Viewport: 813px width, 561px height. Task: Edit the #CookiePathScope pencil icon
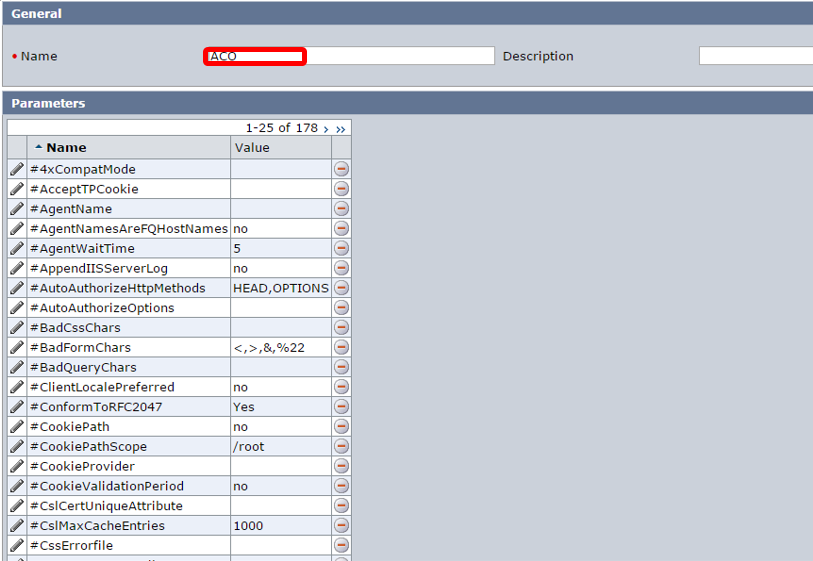click(x=17, y=446)
